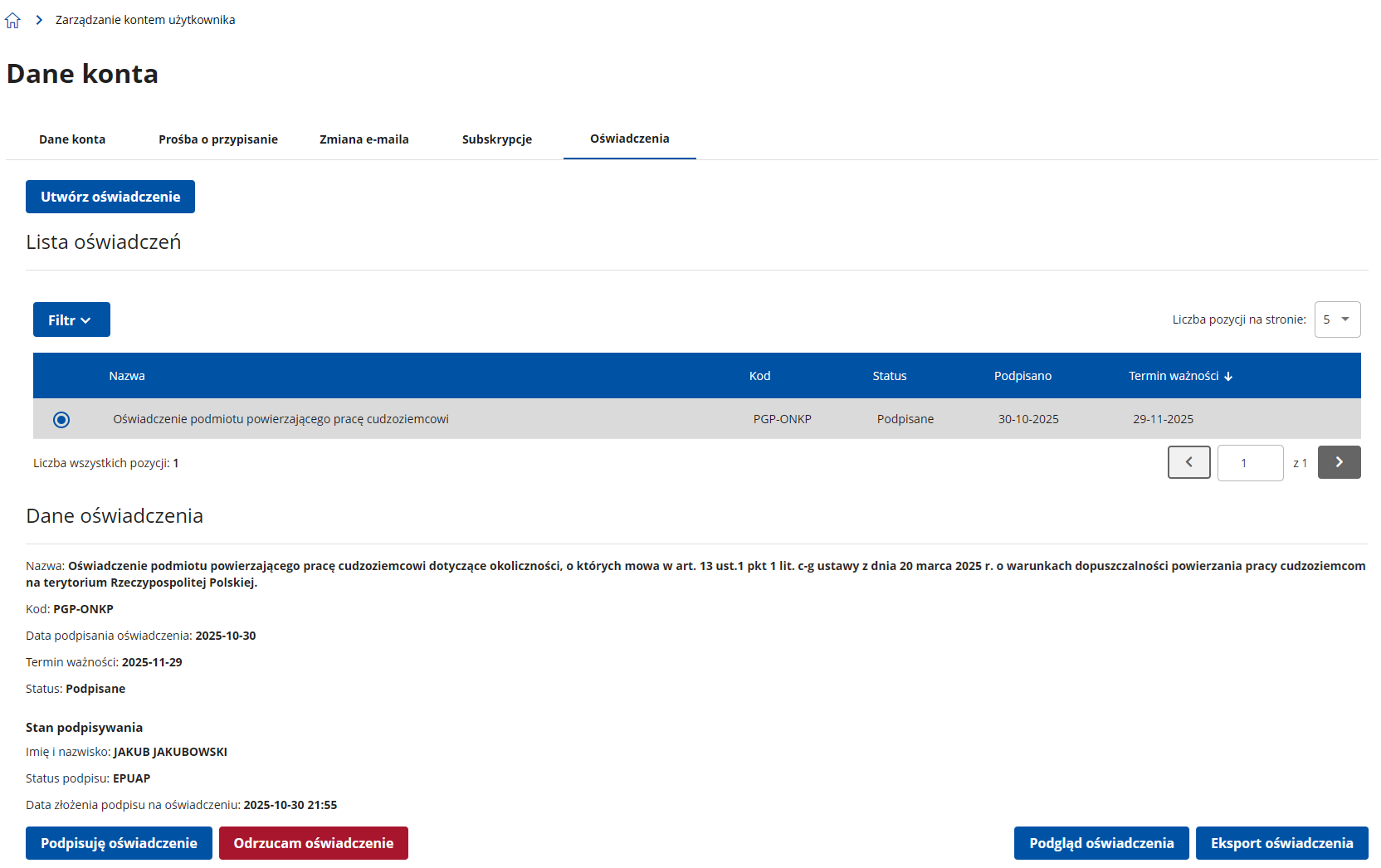The width and height of the screenshot is (1381, 868).
Task: Expand the Filtr dropdown
Action: (x=71, y=320)
